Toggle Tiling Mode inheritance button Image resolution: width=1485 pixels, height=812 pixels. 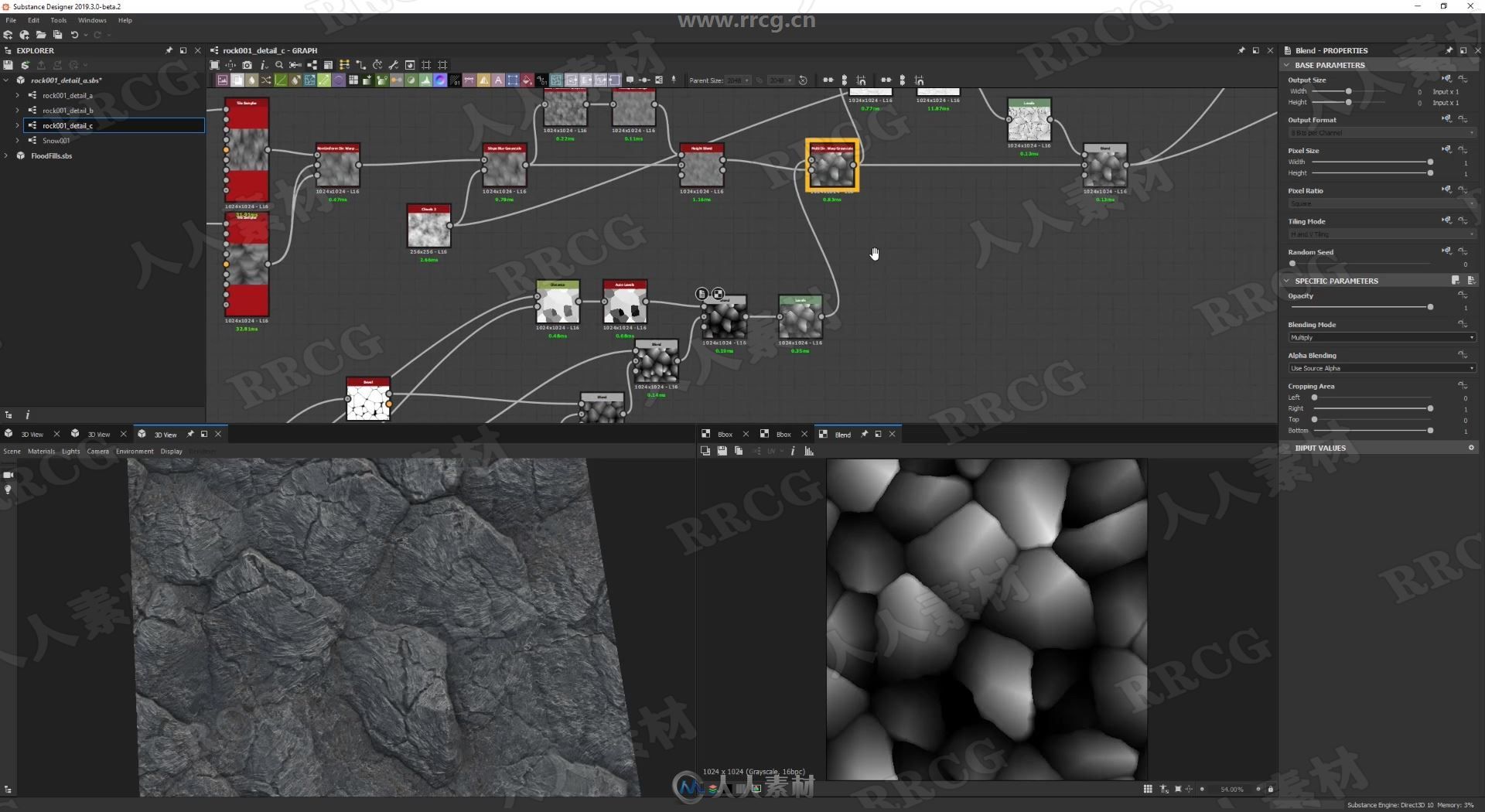1446,220
